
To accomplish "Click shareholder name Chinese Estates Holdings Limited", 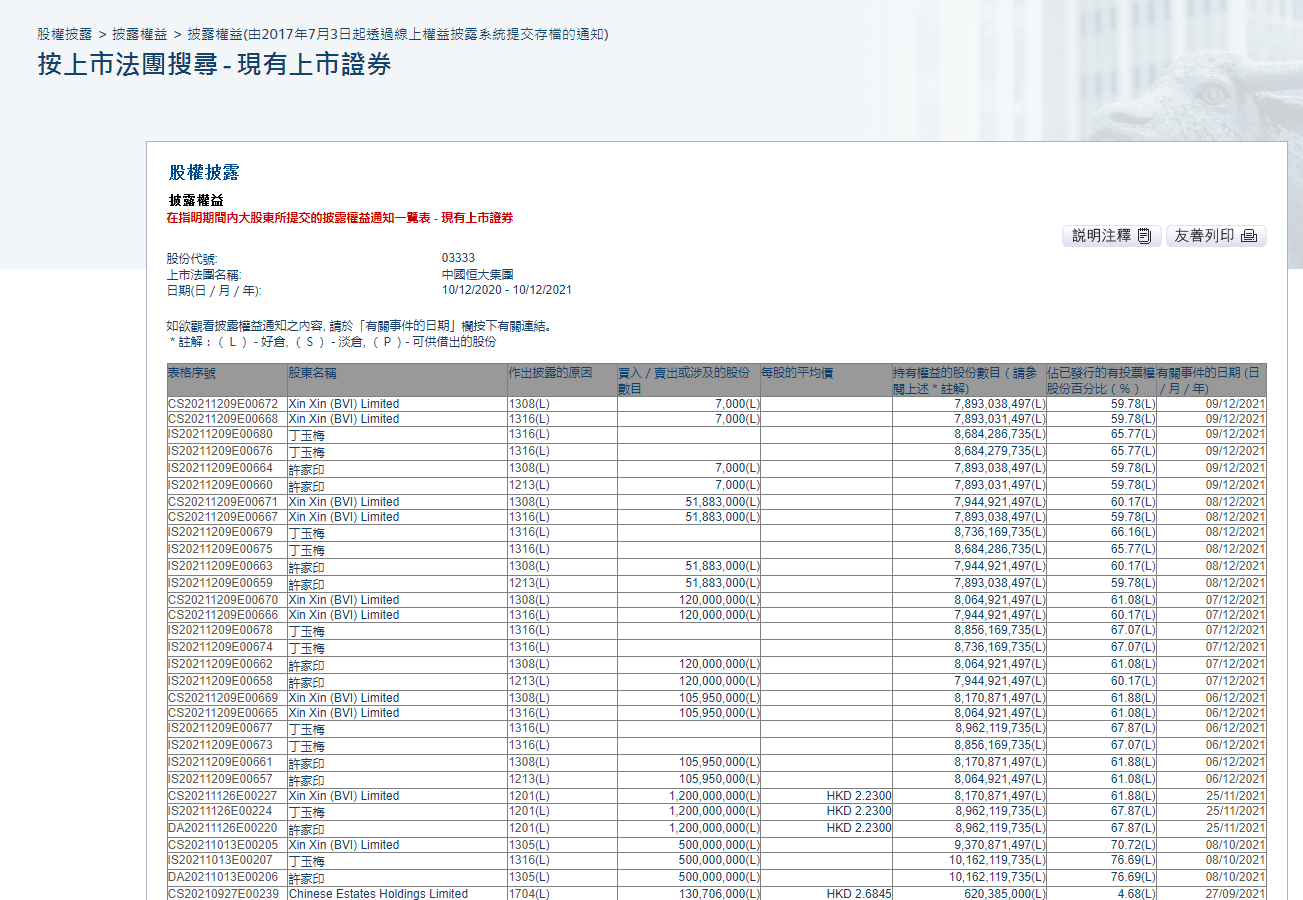I will 378,894.
